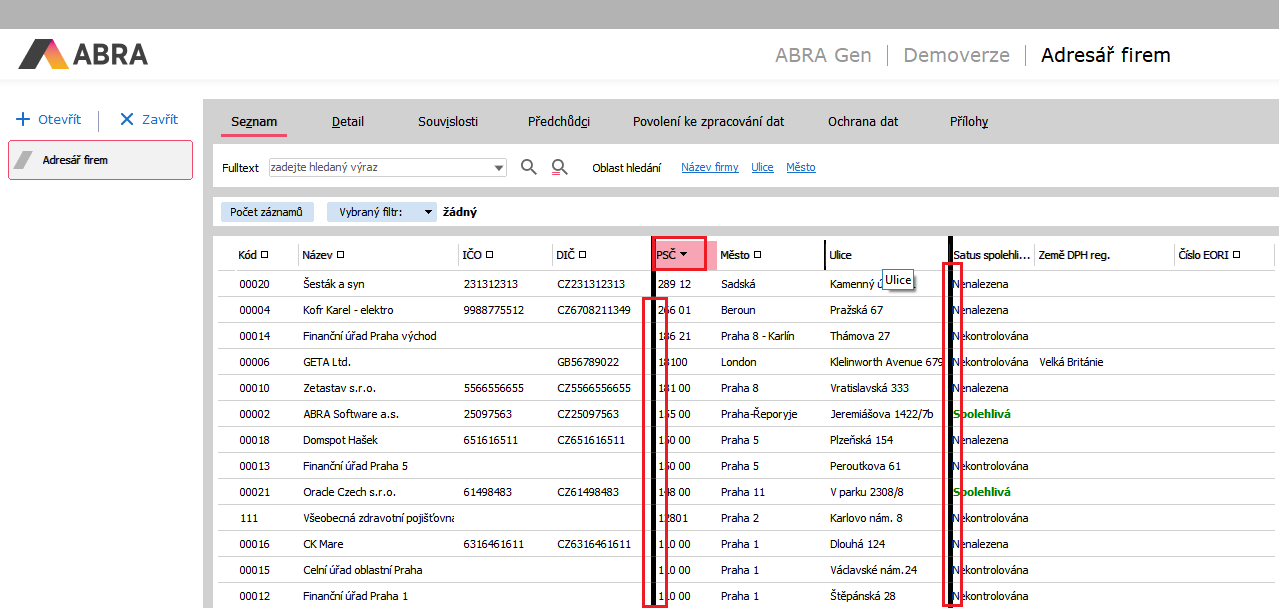Expand the Vybraný filtr dropdown

pyautogui.click(x=428, y=212)
